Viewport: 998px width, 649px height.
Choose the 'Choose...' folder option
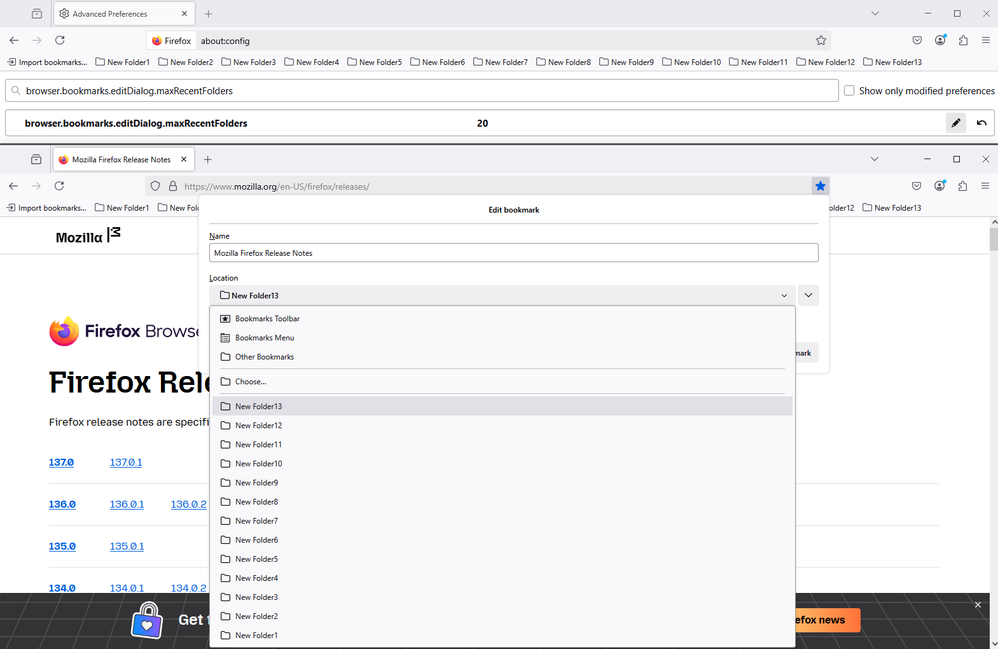(502, 382)
